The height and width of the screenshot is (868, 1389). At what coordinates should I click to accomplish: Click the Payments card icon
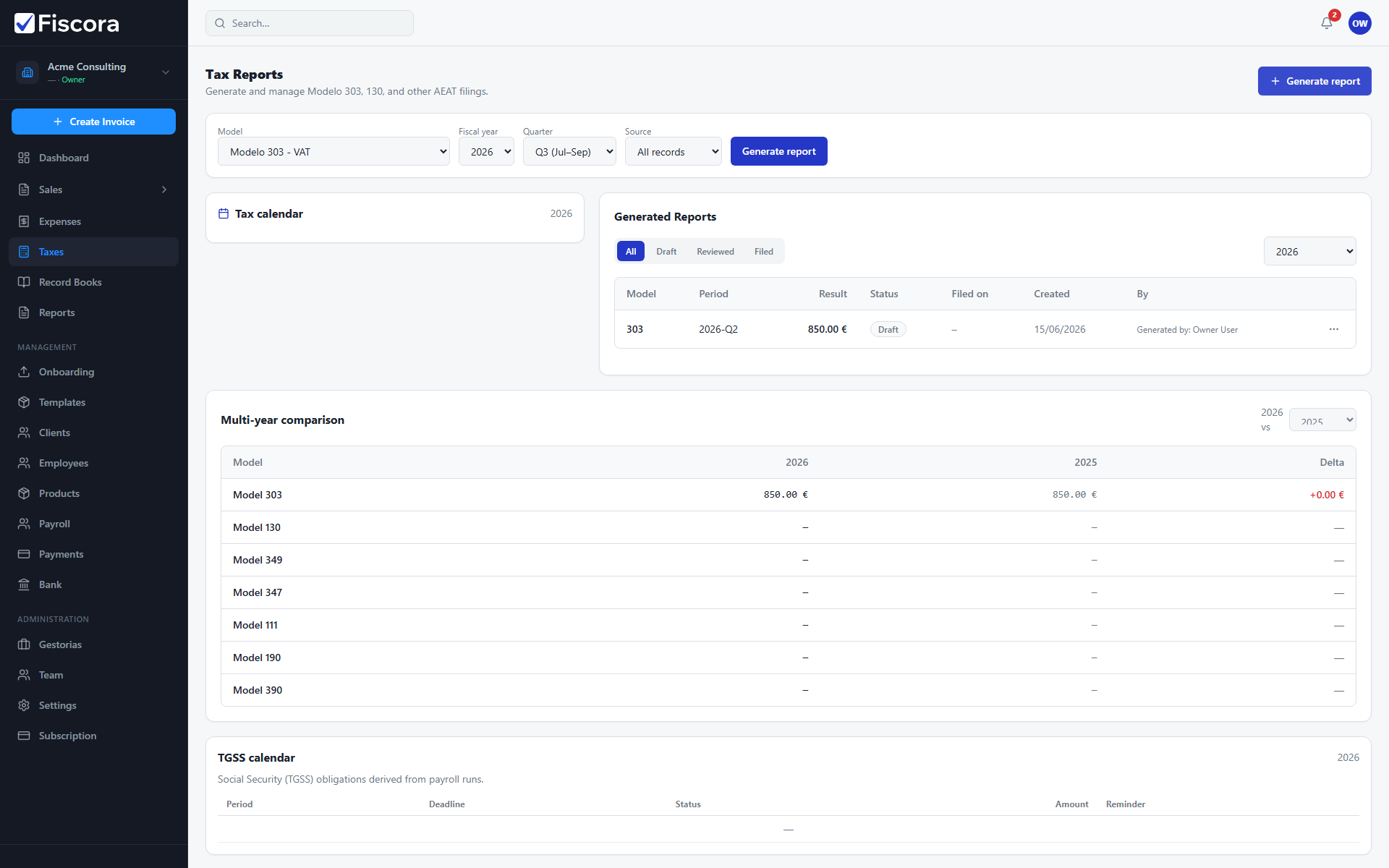point(24,554)
